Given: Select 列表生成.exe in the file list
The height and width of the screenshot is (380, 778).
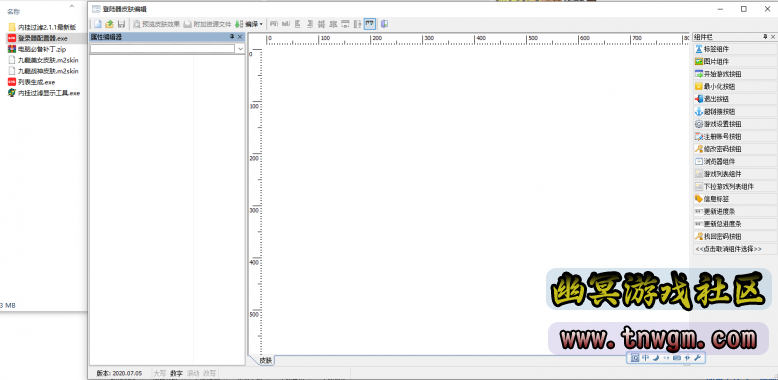Looking at the screenshot, I should (36, 82).
